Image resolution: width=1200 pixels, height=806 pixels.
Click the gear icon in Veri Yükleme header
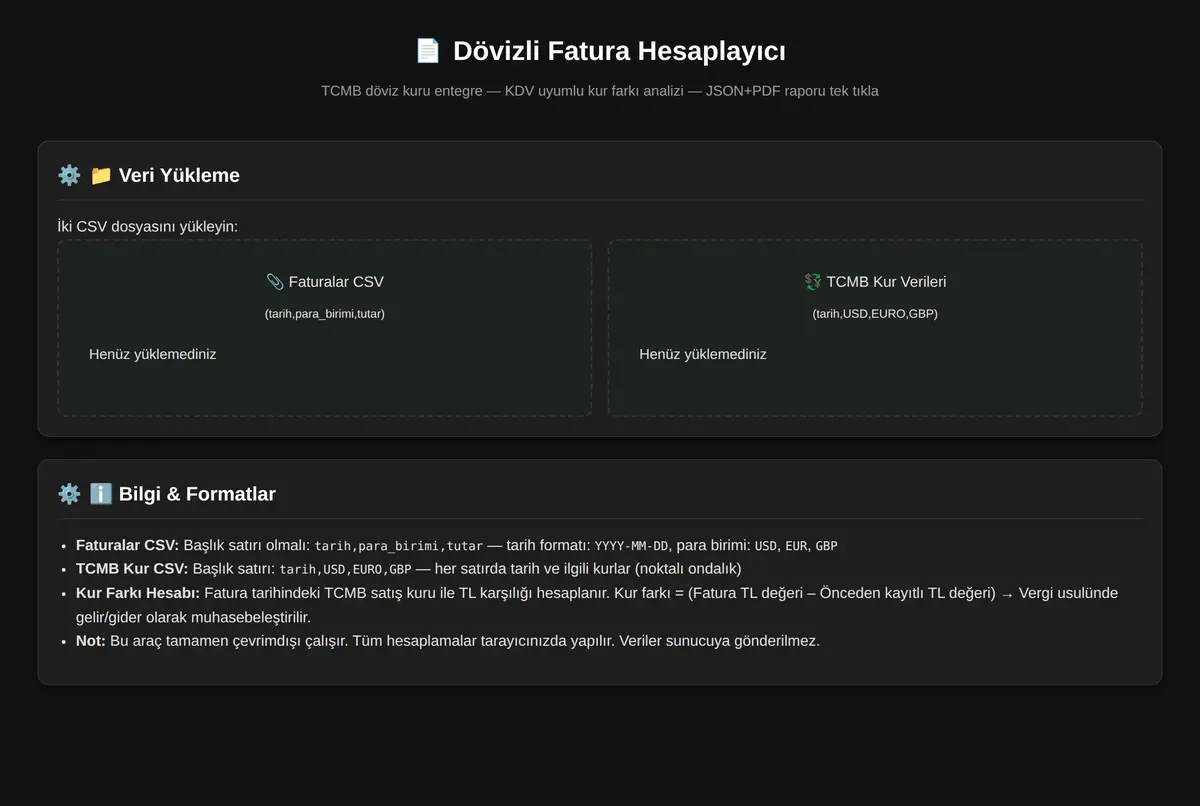point(69,175)
